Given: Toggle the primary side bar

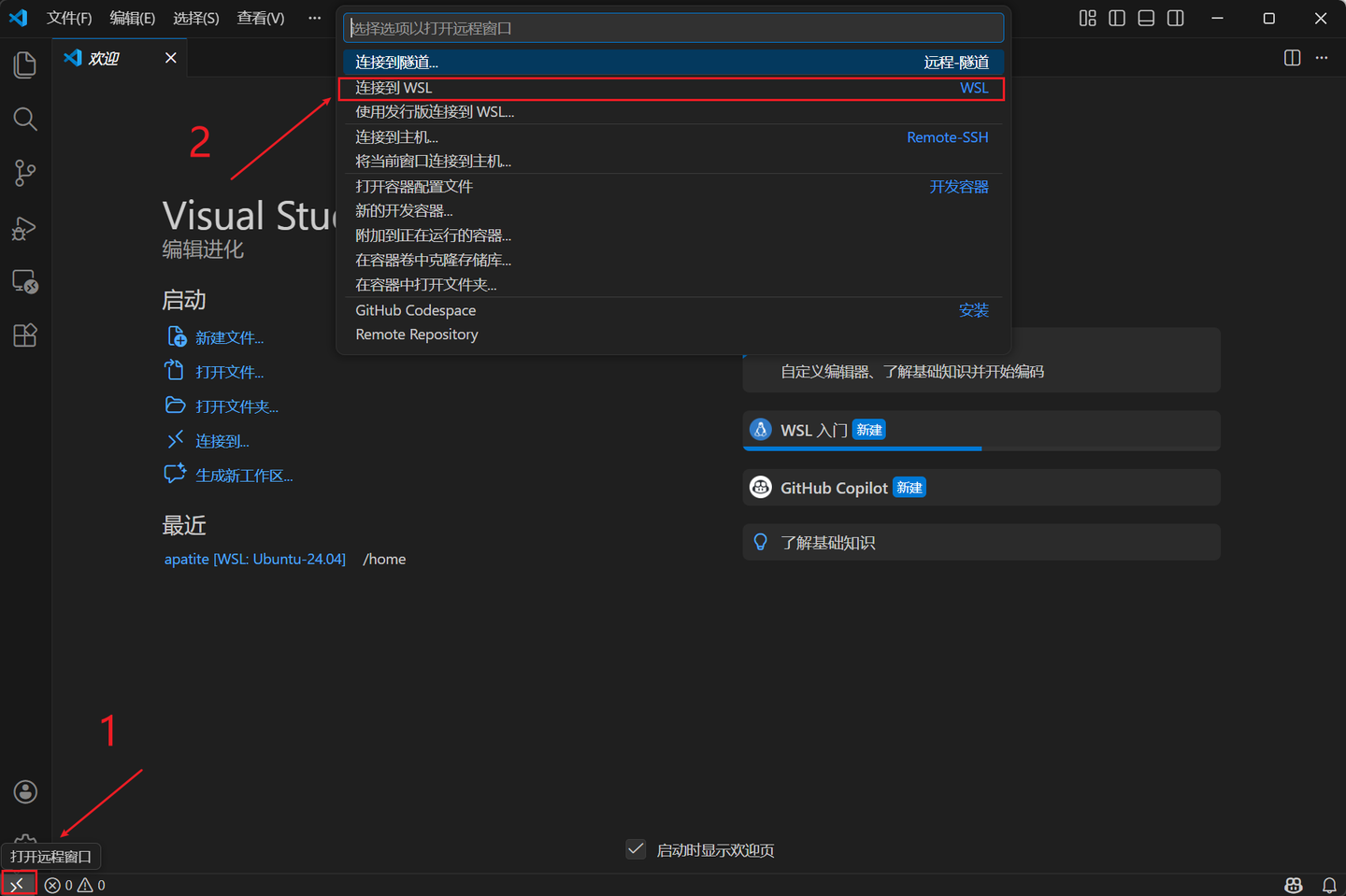Looking at the screenshot, I should [x=1117, y=19].
